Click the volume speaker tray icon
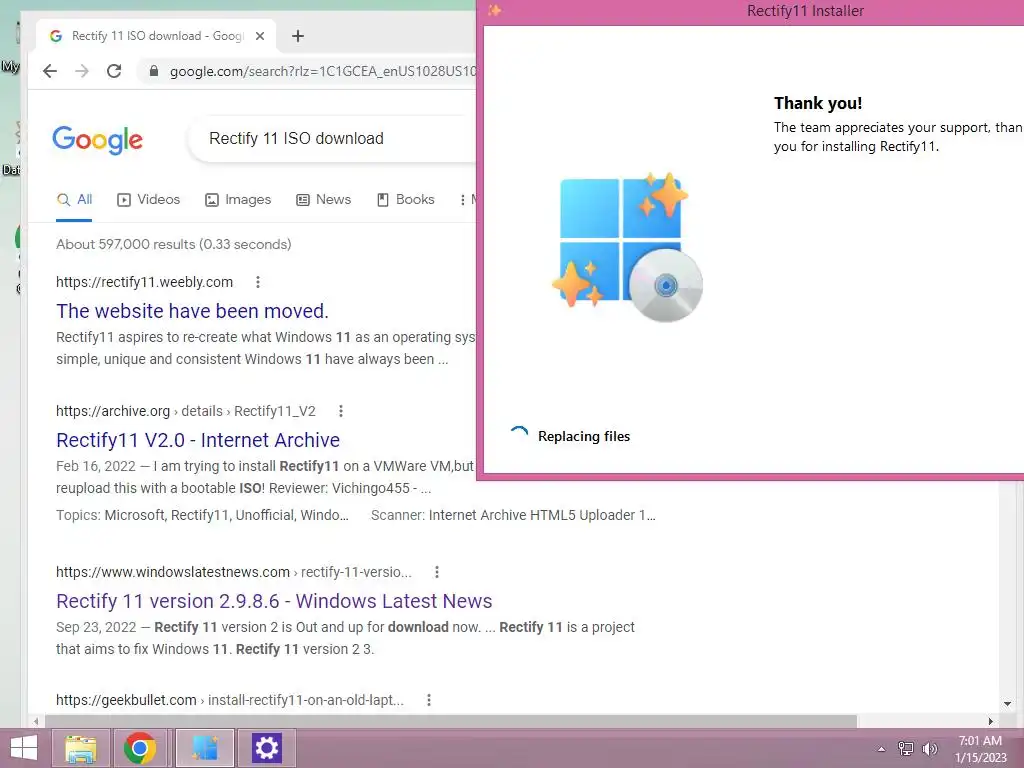The height and width of the screenshot is (768, 1024). click(930, 748)
